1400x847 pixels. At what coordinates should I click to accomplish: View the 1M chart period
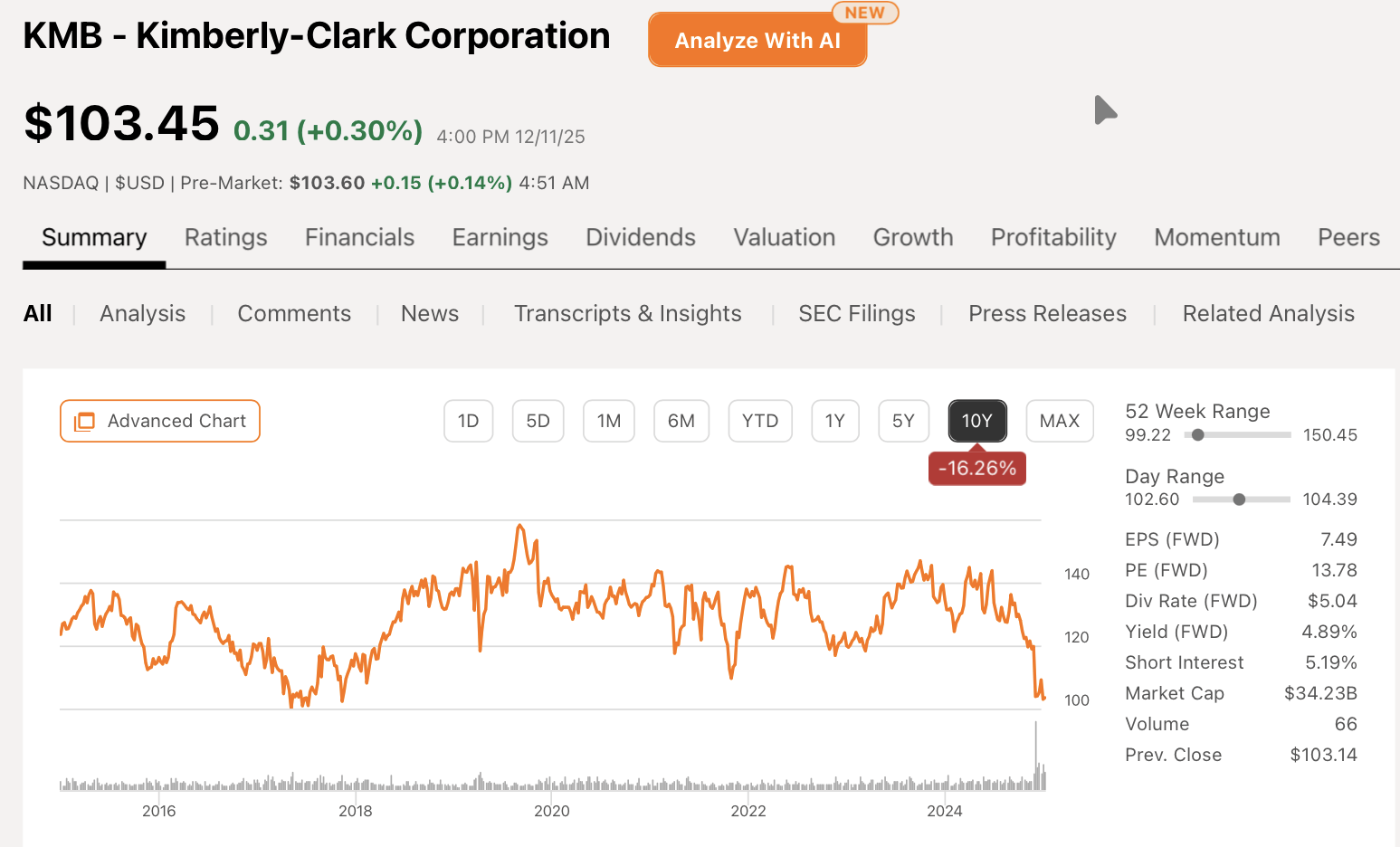click(x=608, y=421)
